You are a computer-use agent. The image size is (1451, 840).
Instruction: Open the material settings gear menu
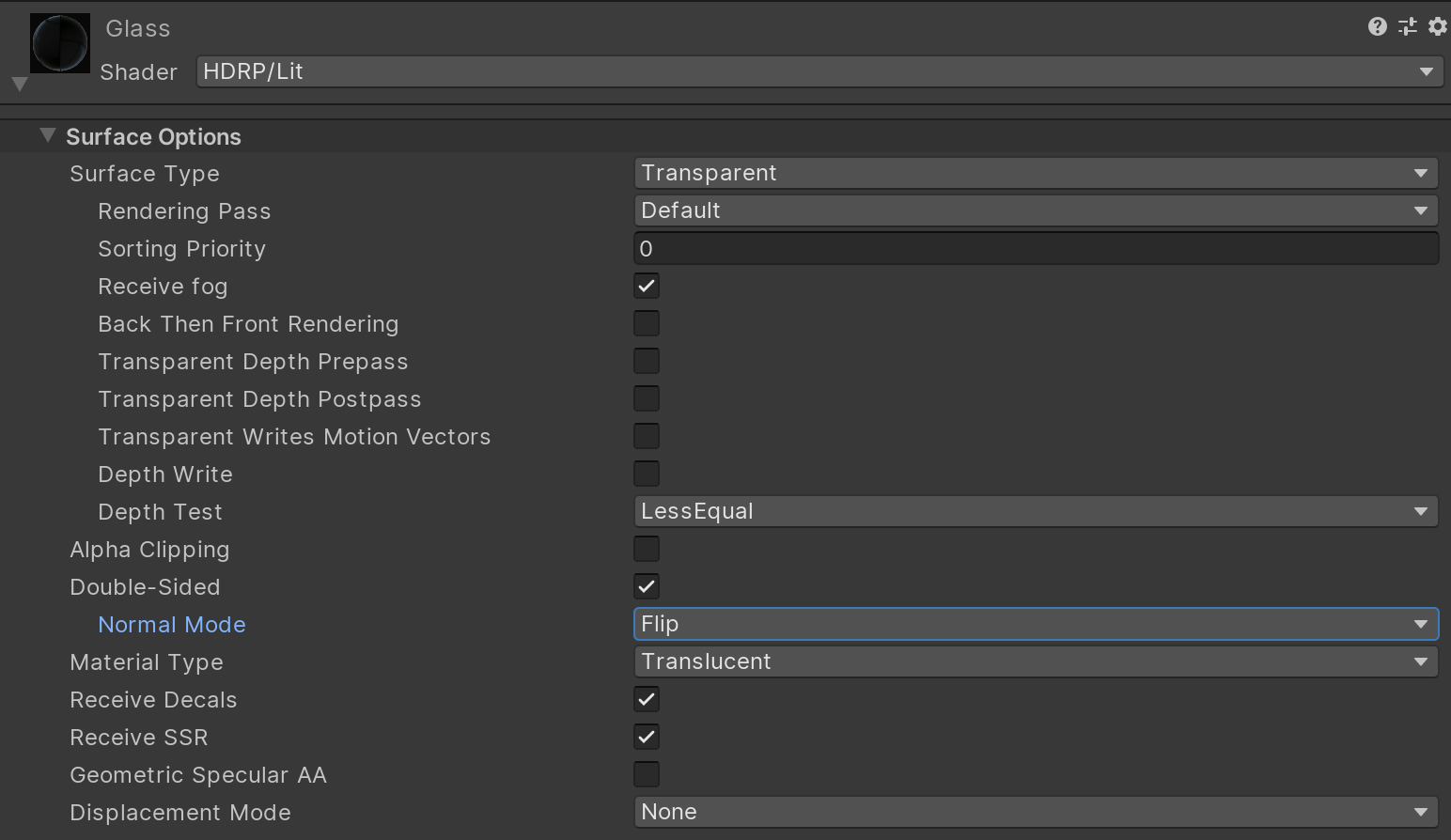click(x=1437, y=26)
